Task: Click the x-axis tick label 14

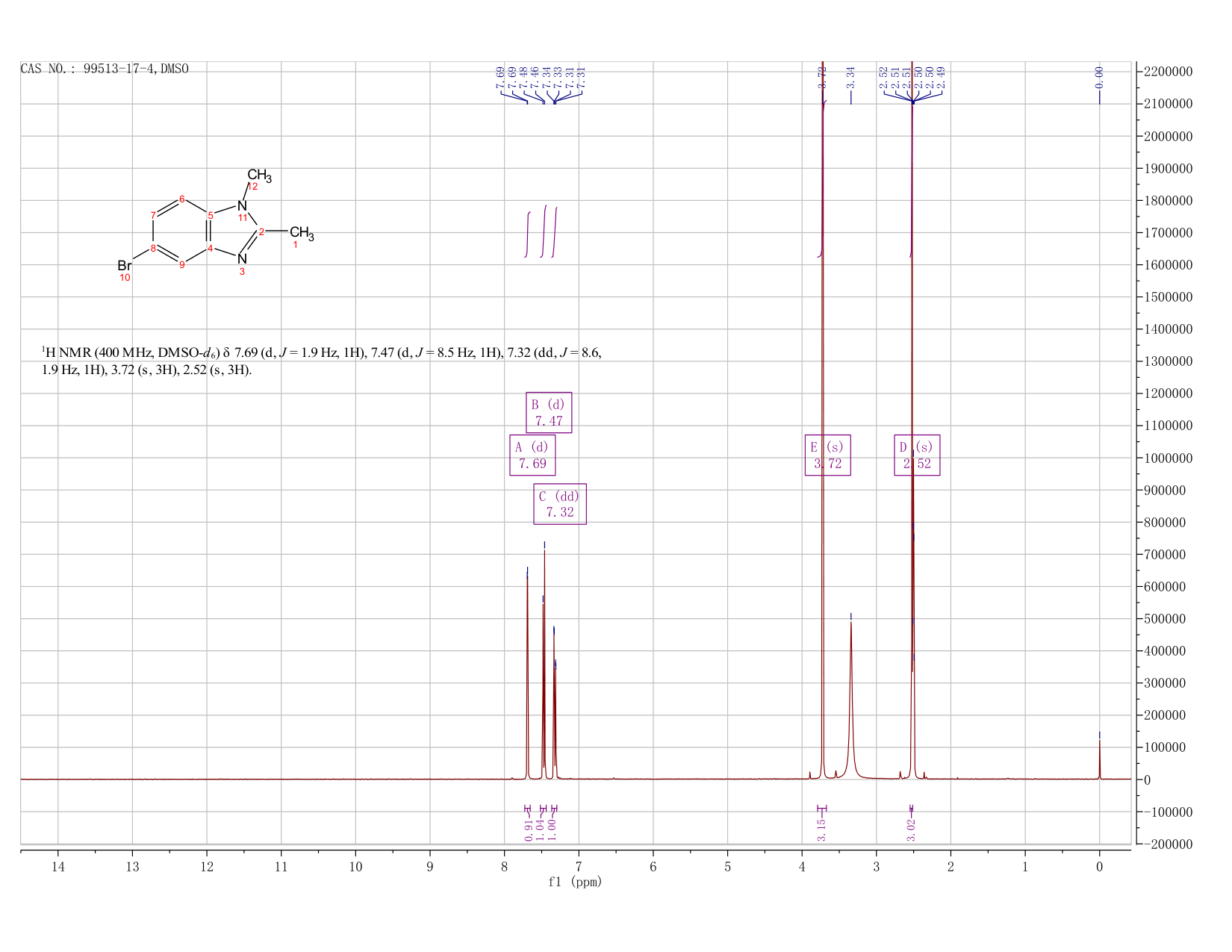Action: (x=58, y=866)
